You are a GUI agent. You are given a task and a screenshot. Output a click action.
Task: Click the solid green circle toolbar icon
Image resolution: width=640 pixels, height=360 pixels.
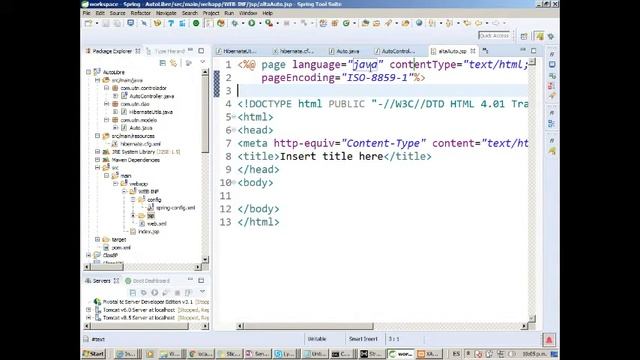196,23
